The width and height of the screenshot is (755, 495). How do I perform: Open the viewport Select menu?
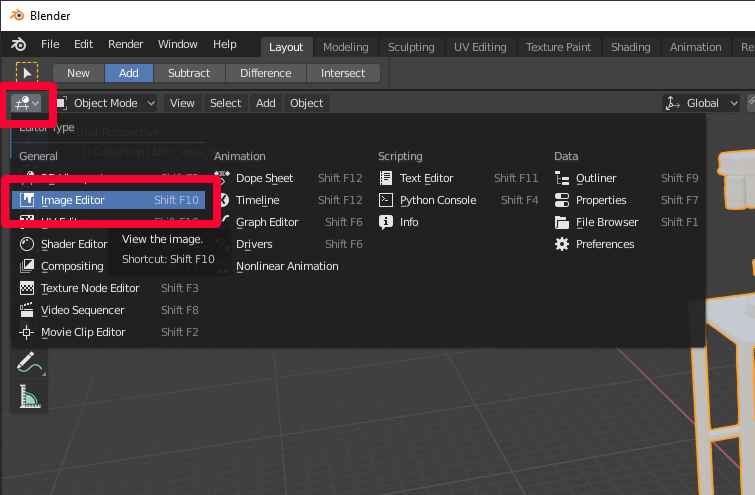[225, 103]
